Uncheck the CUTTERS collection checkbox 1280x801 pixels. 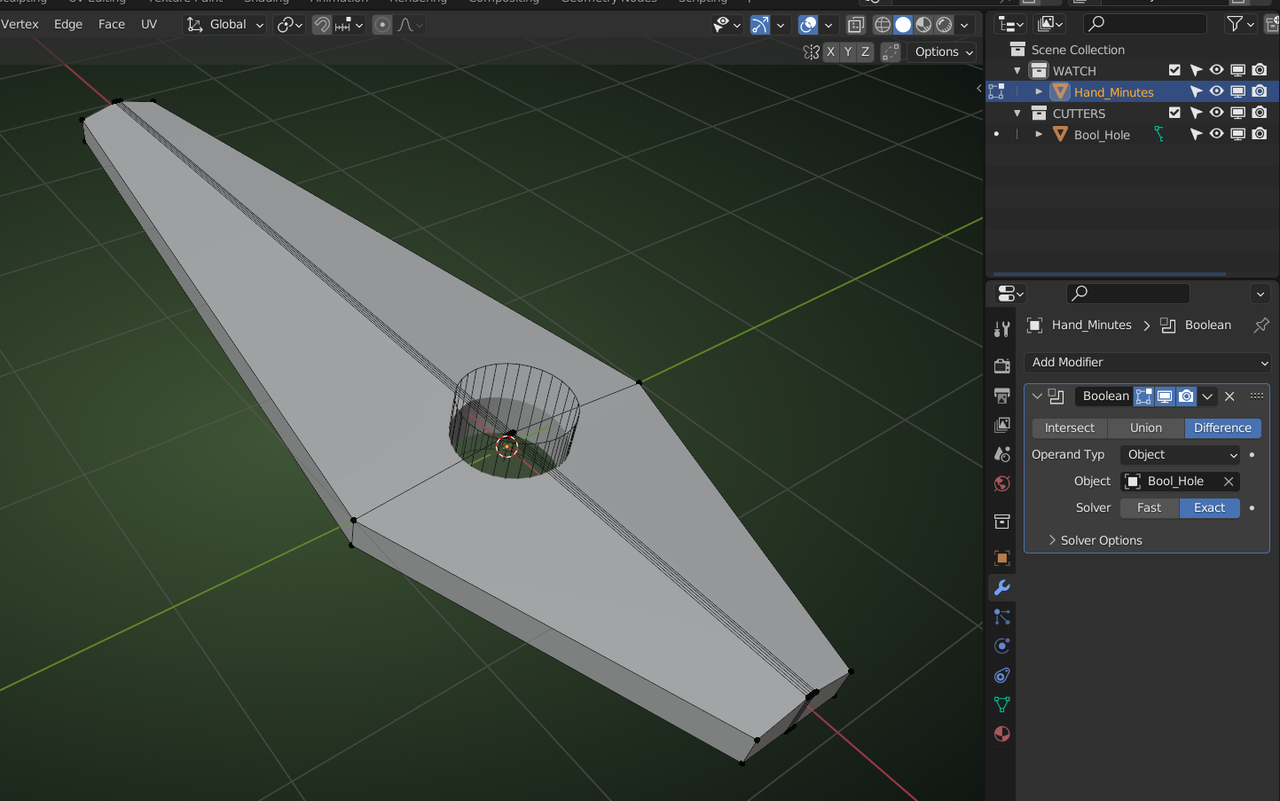(1175, 113)
